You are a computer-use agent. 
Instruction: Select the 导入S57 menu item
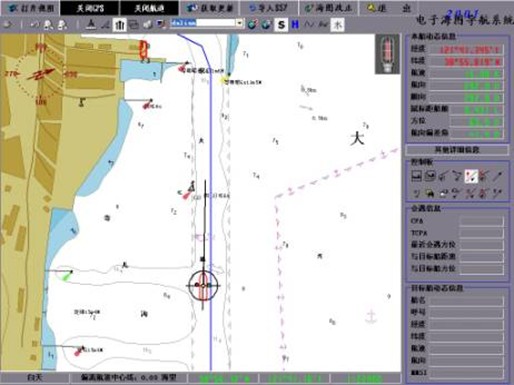coord(268,8)
